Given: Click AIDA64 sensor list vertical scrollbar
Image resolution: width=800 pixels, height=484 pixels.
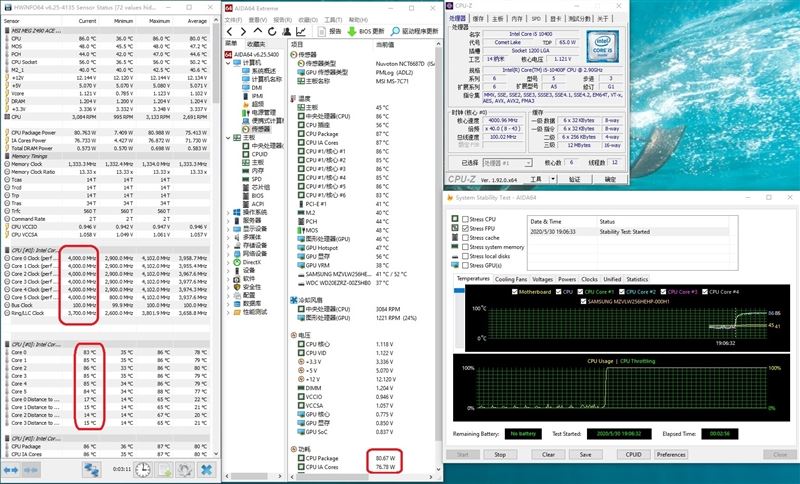Looking at the screenshot, I should 438,257.
